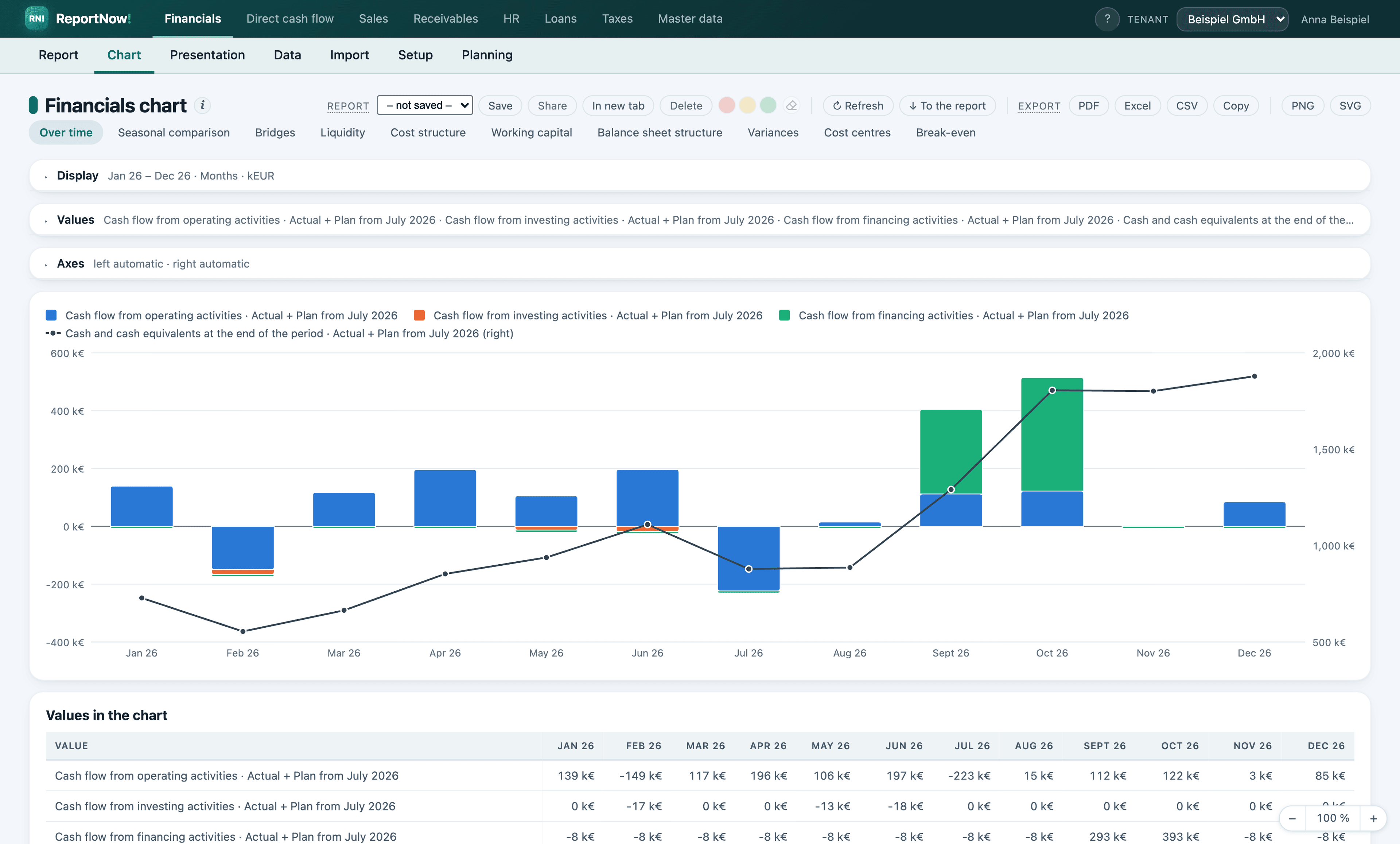Click the Copy export button
This screenshot has height=844, width=1400.
(1236, 105)
